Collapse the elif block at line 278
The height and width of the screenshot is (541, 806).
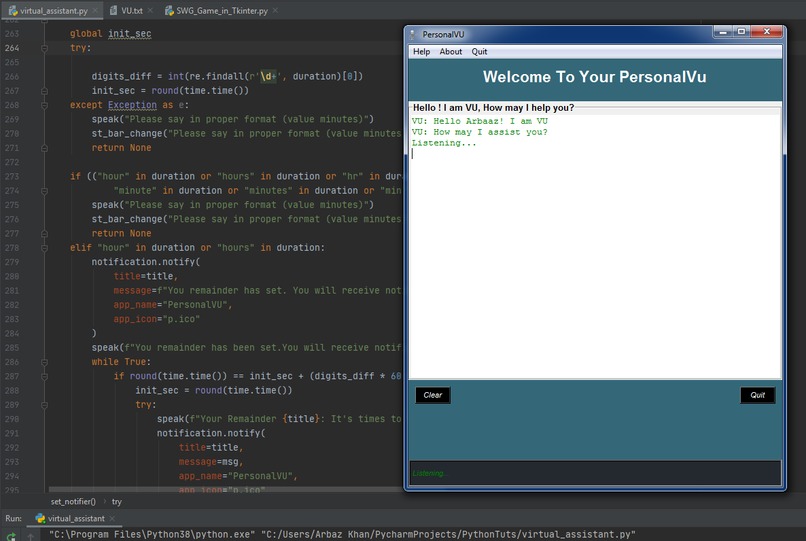pyautogui.click(x=44, y=248)
